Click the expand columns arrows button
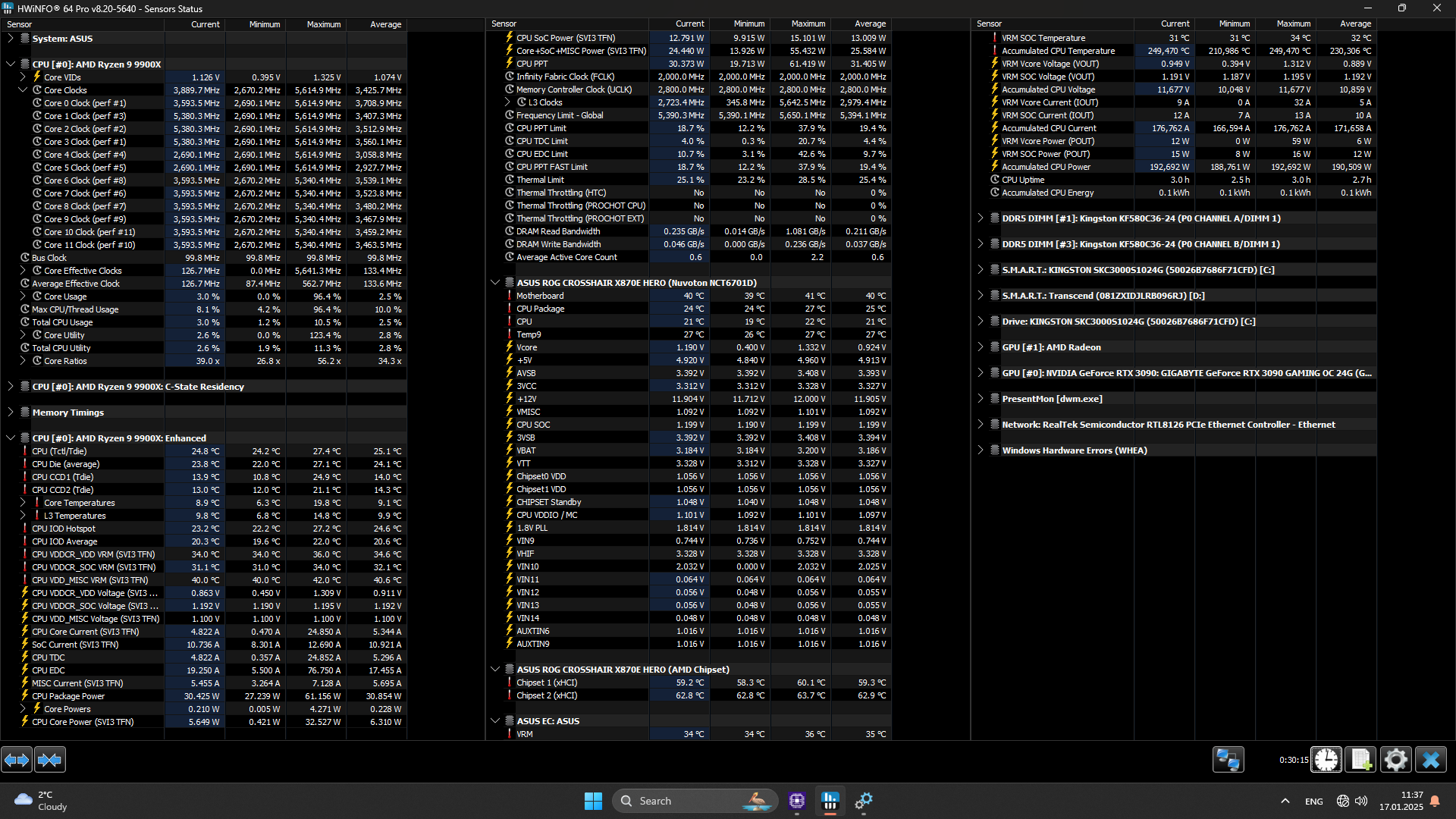 [17, 760]
